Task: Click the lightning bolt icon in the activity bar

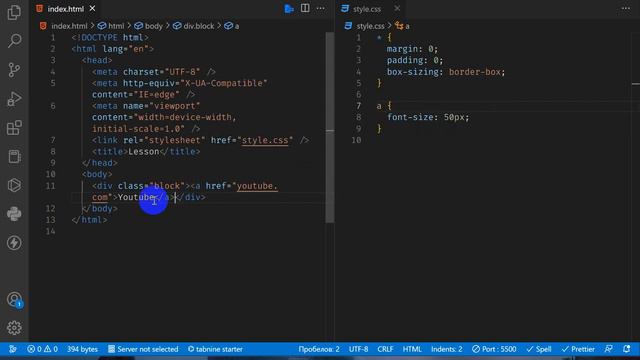Action: (x=14, y=243)
